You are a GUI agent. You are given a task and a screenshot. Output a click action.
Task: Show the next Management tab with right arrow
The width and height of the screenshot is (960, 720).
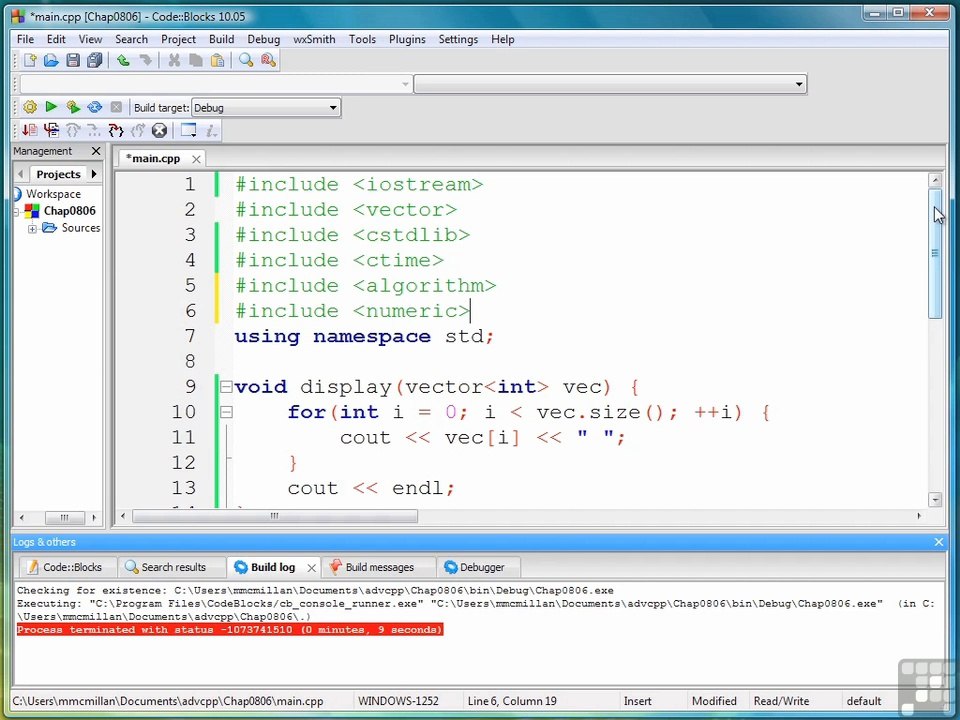coord(94,174)
